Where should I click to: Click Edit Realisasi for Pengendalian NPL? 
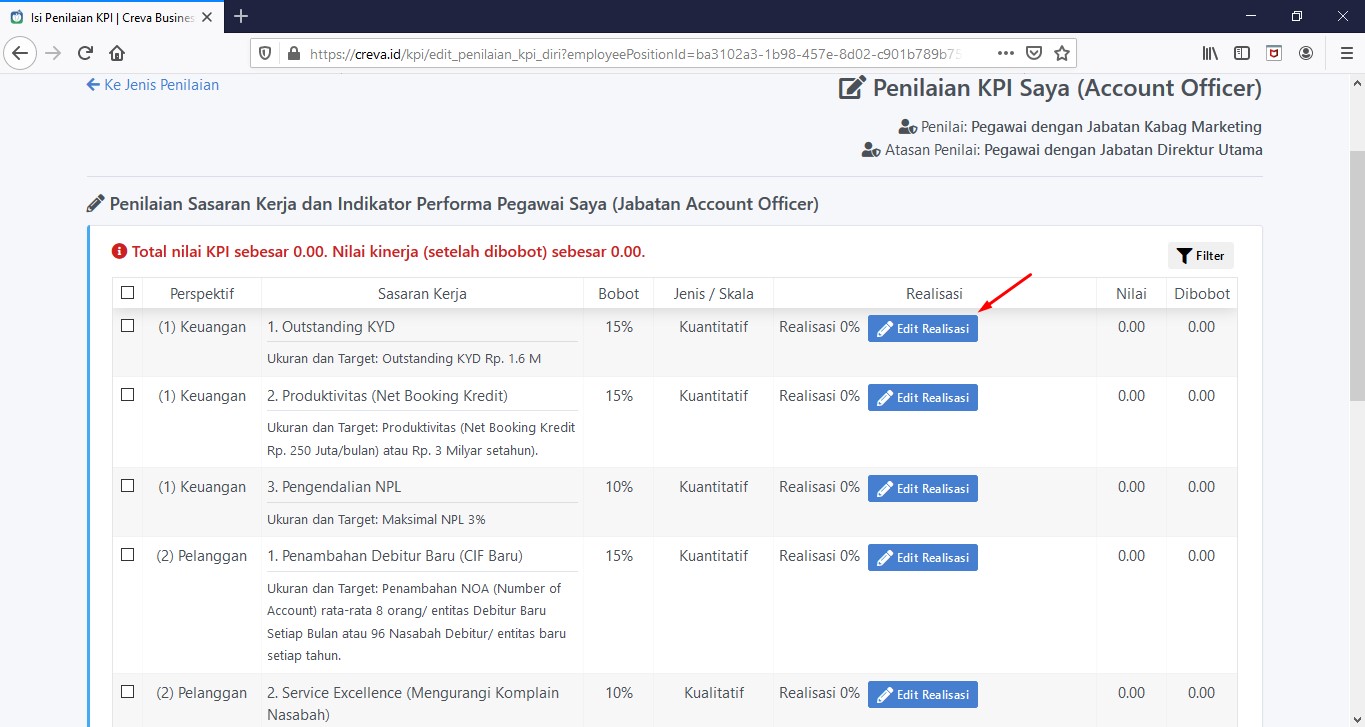(922, 489)
